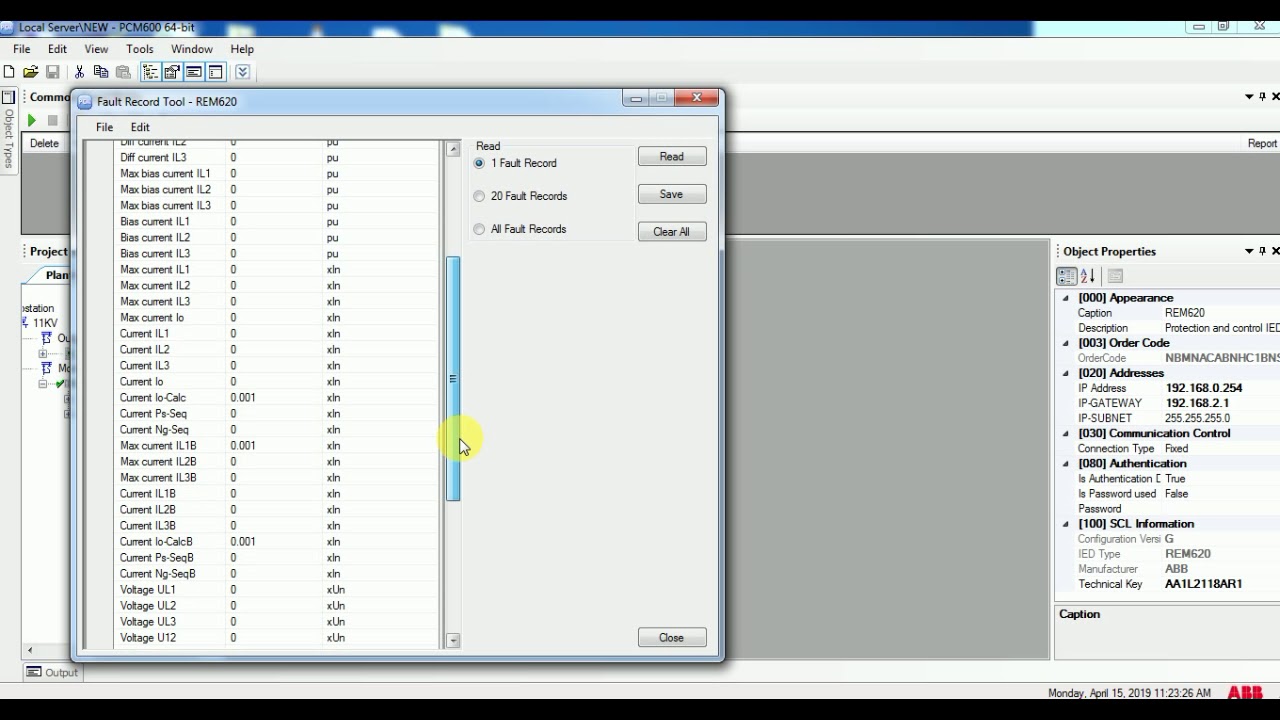Click the Save disk icon in the main toolbar
This screenshot has width=1280, height=720.
(53, 72)
